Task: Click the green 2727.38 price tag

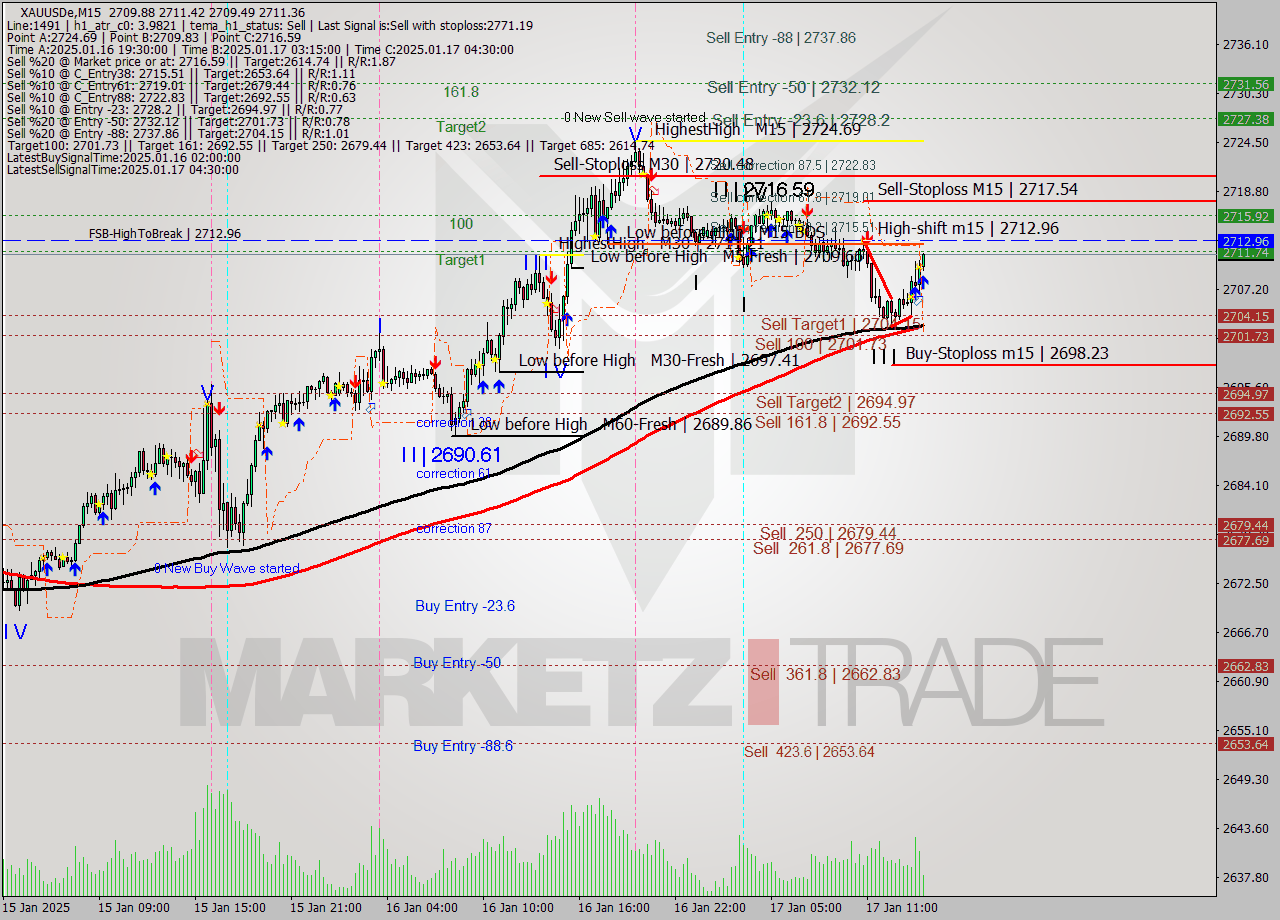Action: [1245, 119]
